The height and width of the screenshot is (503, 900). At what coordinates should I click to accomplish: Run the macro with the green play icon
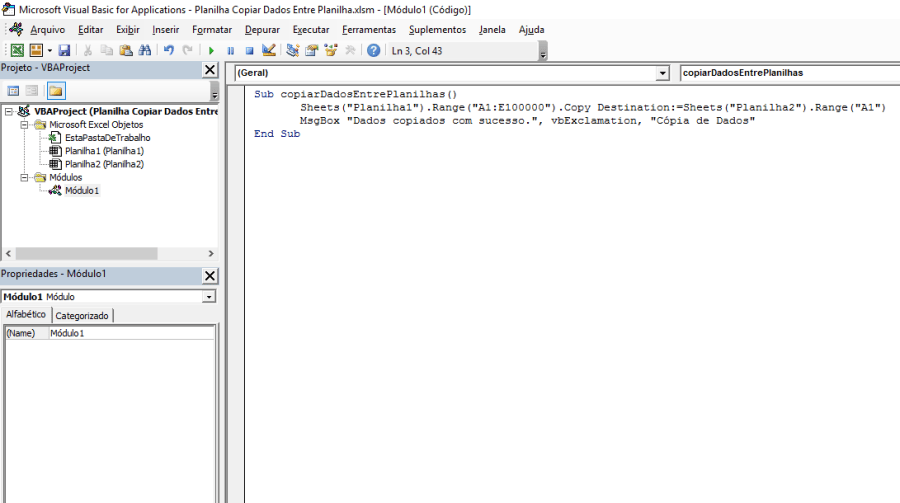tap(211, 51)
